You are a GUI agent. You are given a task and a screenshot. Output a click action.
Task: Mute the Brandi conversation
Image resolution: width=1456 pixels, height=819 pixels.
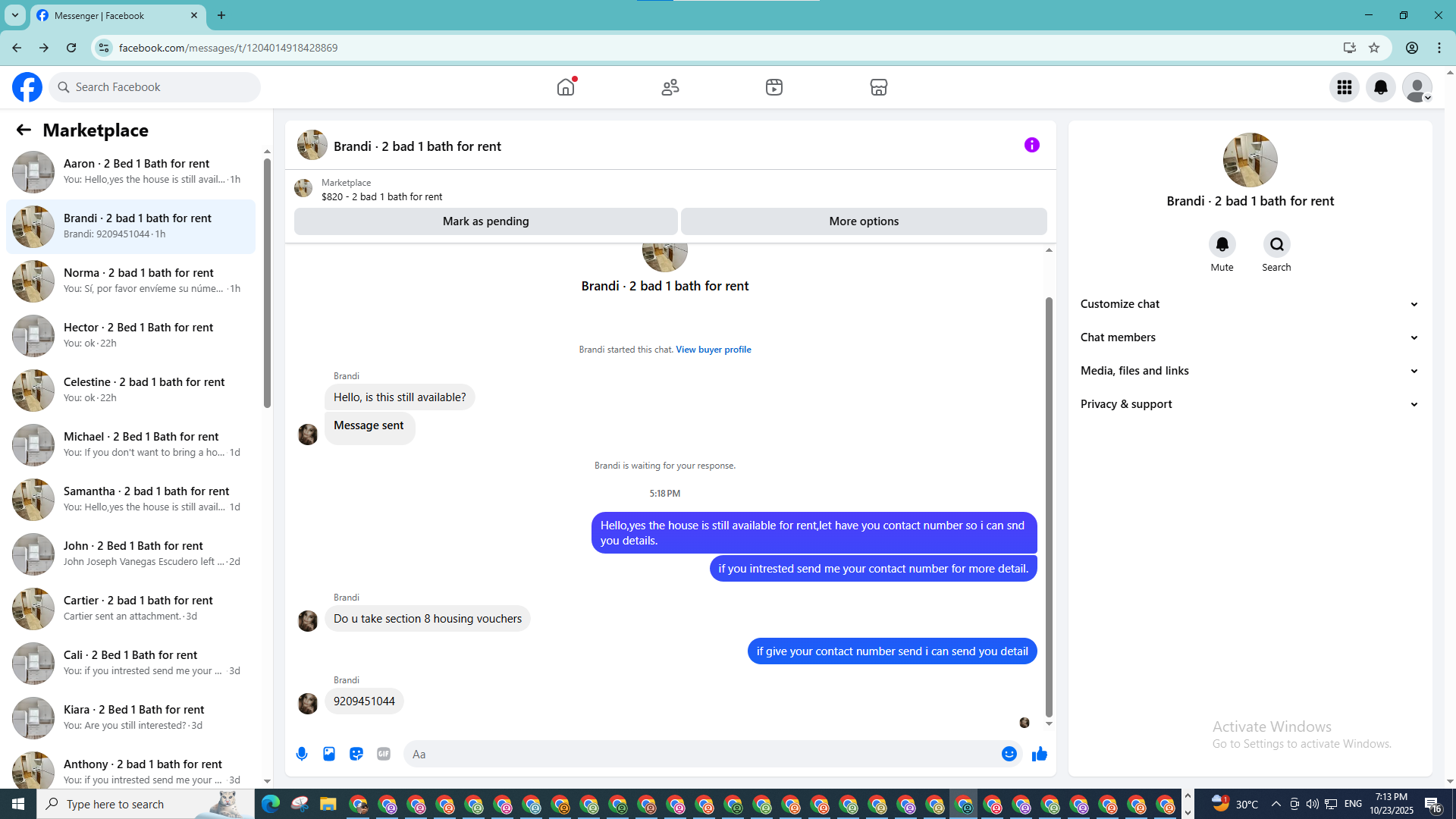coord(1222,244)
